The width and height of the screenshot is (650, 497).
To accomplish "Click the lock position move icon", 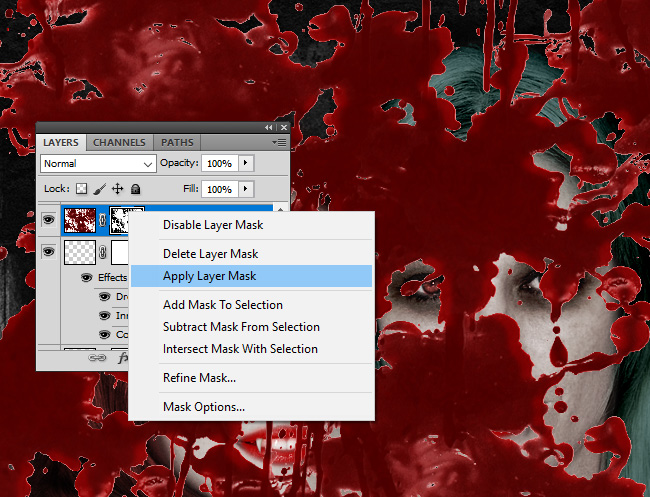I will (117, 189).
